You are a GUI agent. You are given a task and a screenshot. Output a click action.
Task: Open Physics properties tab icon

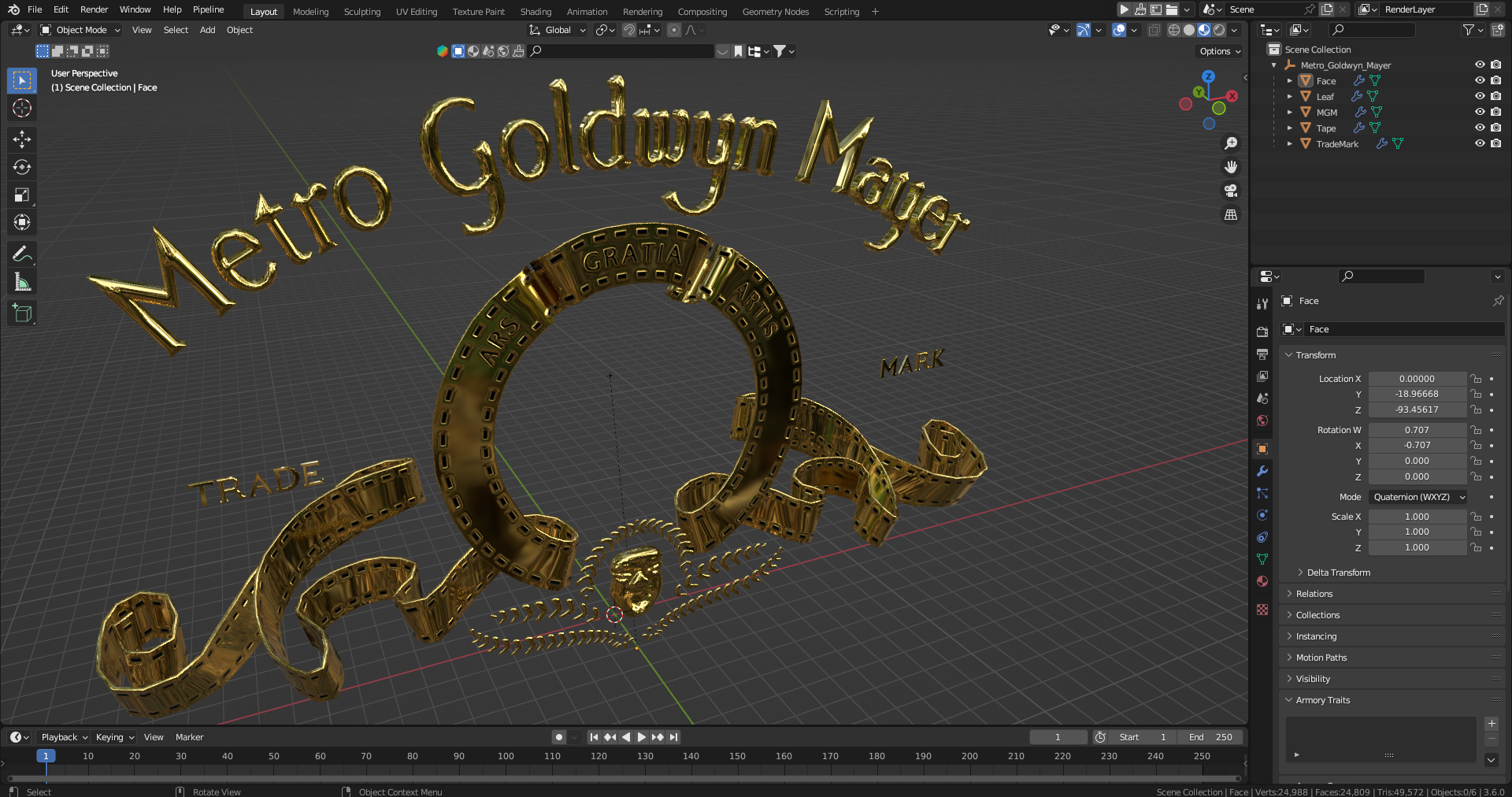(1262, 515)
